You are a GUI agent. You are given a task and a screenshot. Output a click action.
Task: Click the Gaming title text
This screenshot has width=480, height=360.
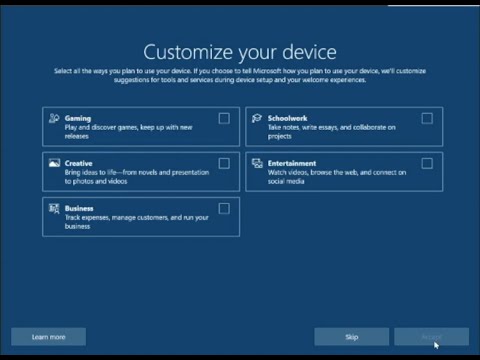point(78,118)
